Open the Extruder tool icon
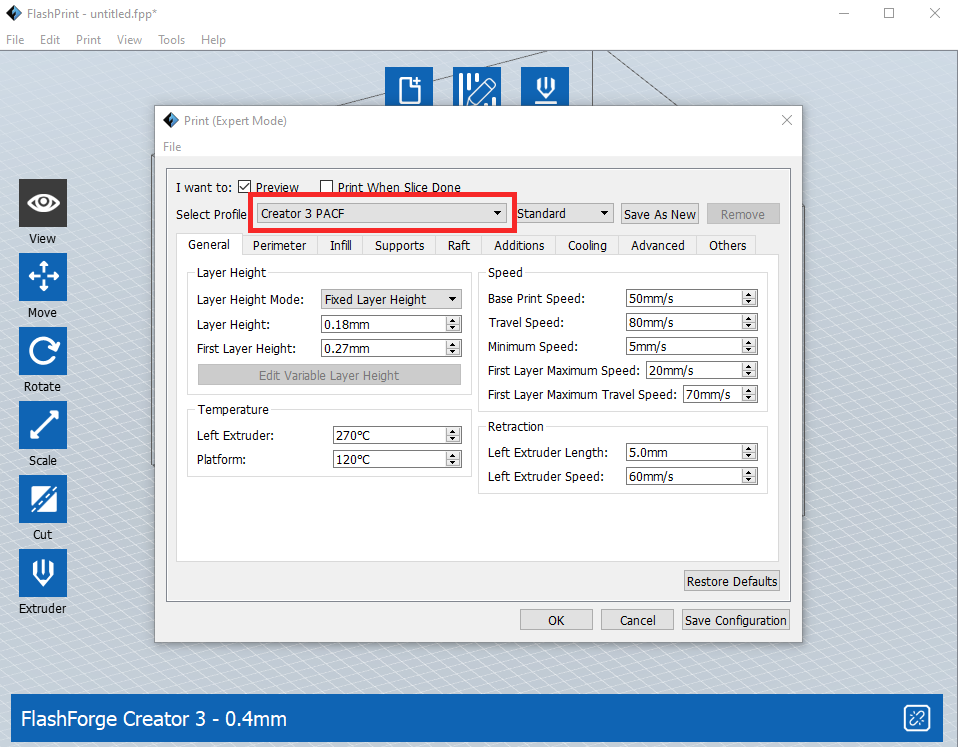 pos(43,573)
